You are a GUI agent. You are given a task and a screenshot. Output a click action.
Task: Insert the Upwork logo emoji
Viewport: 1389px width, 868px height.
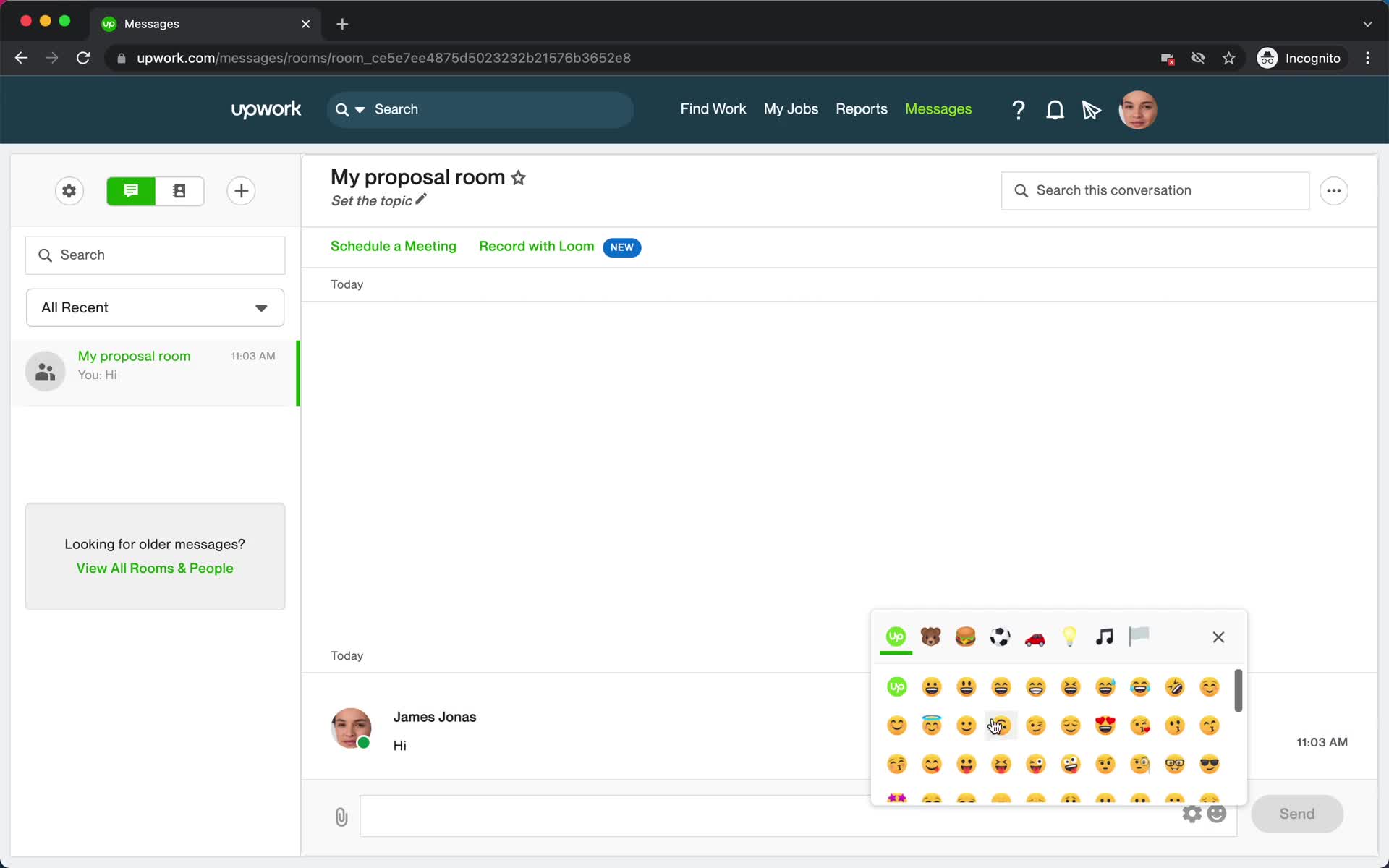tap(897, 687)
